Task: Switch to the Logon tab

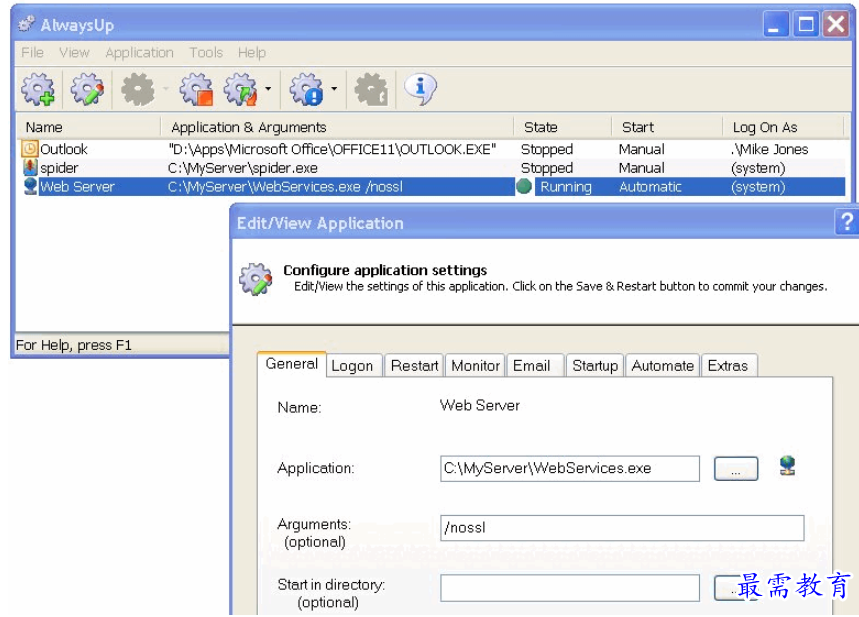Action: [x=352, y=365]
